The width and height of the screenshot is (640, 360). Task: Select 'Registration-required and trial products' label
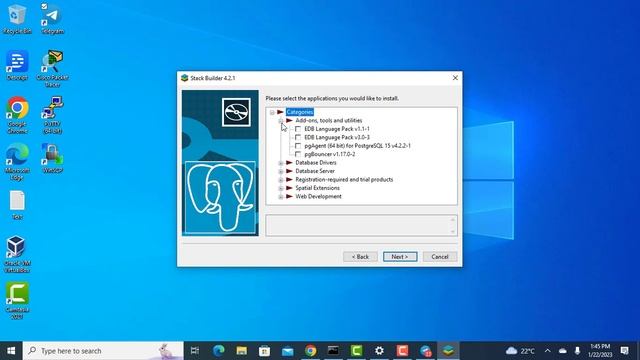[x=344, y=180]
